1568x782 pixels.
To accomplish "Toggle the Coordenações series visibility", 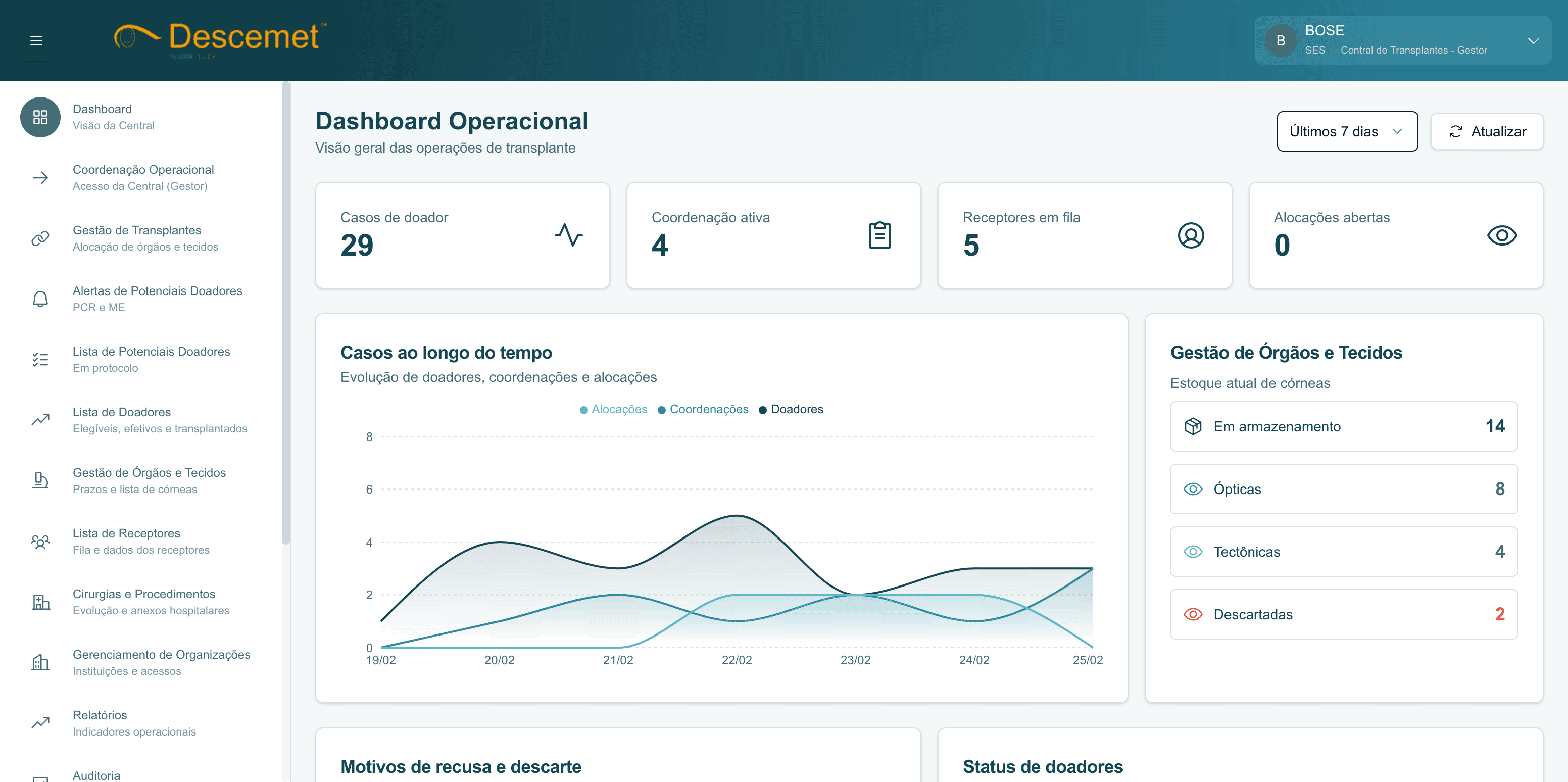I will [x=703, y=409].
